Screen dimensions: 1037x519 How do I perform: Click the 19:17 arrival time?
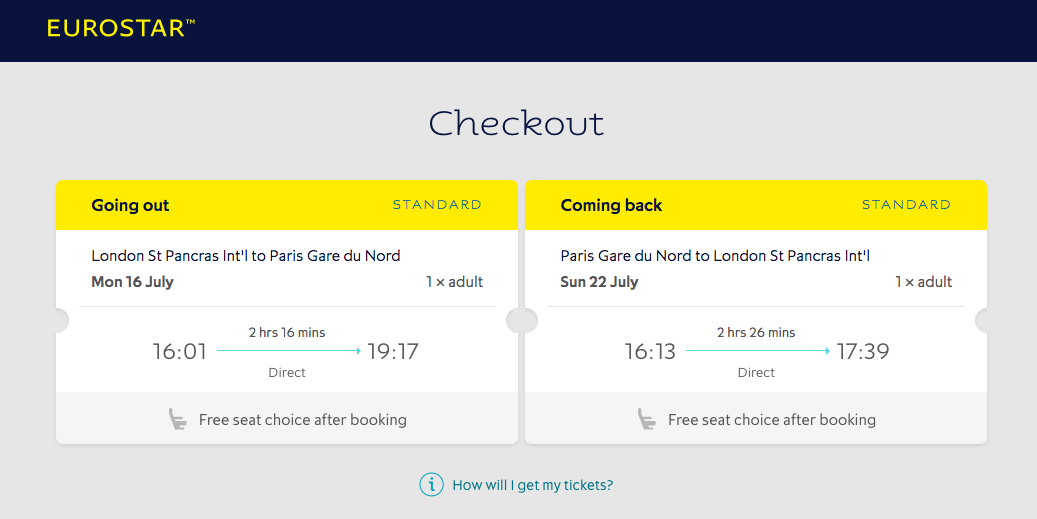[x=394, y=351]
